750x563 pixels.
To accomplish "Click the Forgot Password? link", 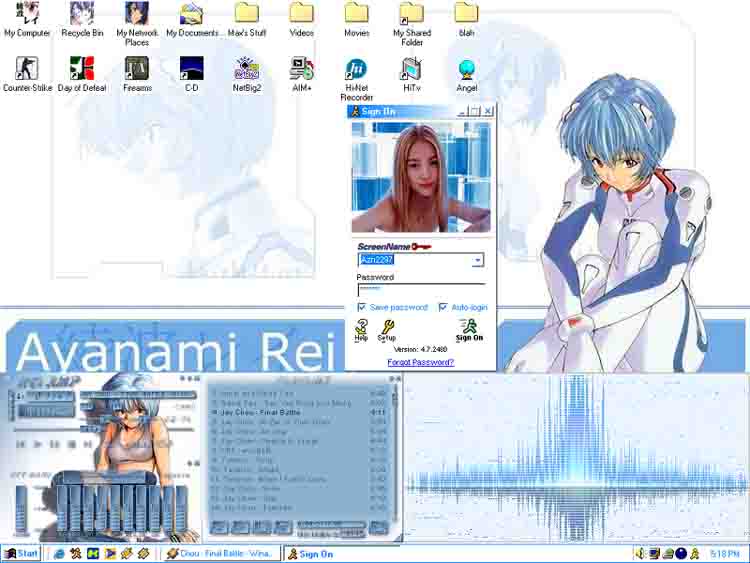I will click(420, 362).
